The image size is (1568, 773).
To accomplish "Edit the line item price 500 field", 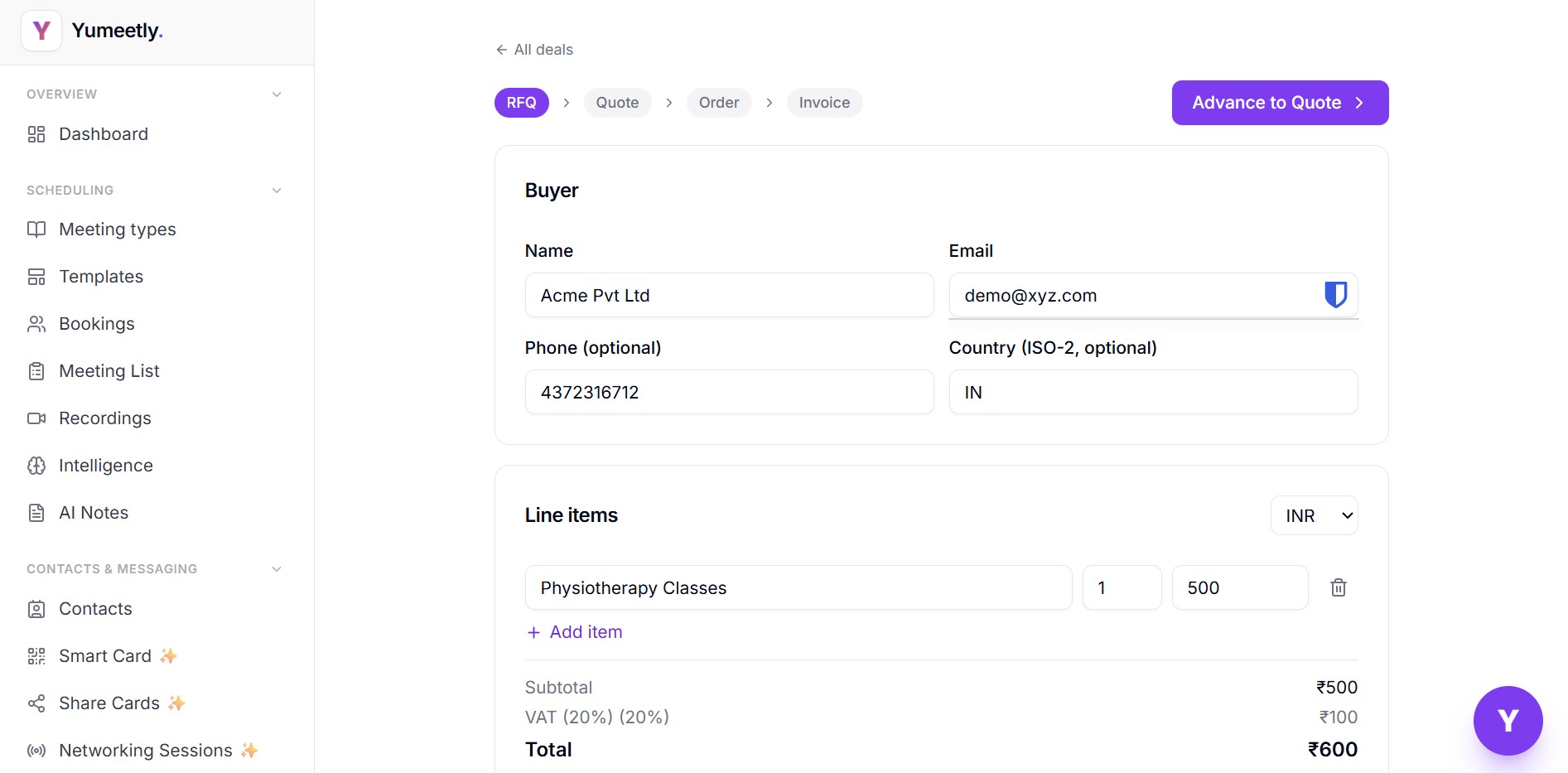I will (1240, 587).
